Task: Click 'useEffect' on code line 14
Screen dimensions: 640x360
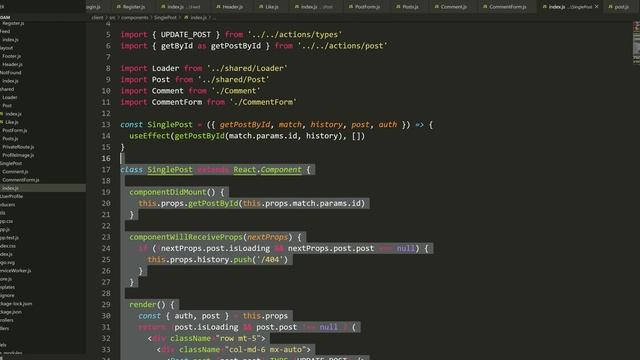Action: click(x=150, y=136)
